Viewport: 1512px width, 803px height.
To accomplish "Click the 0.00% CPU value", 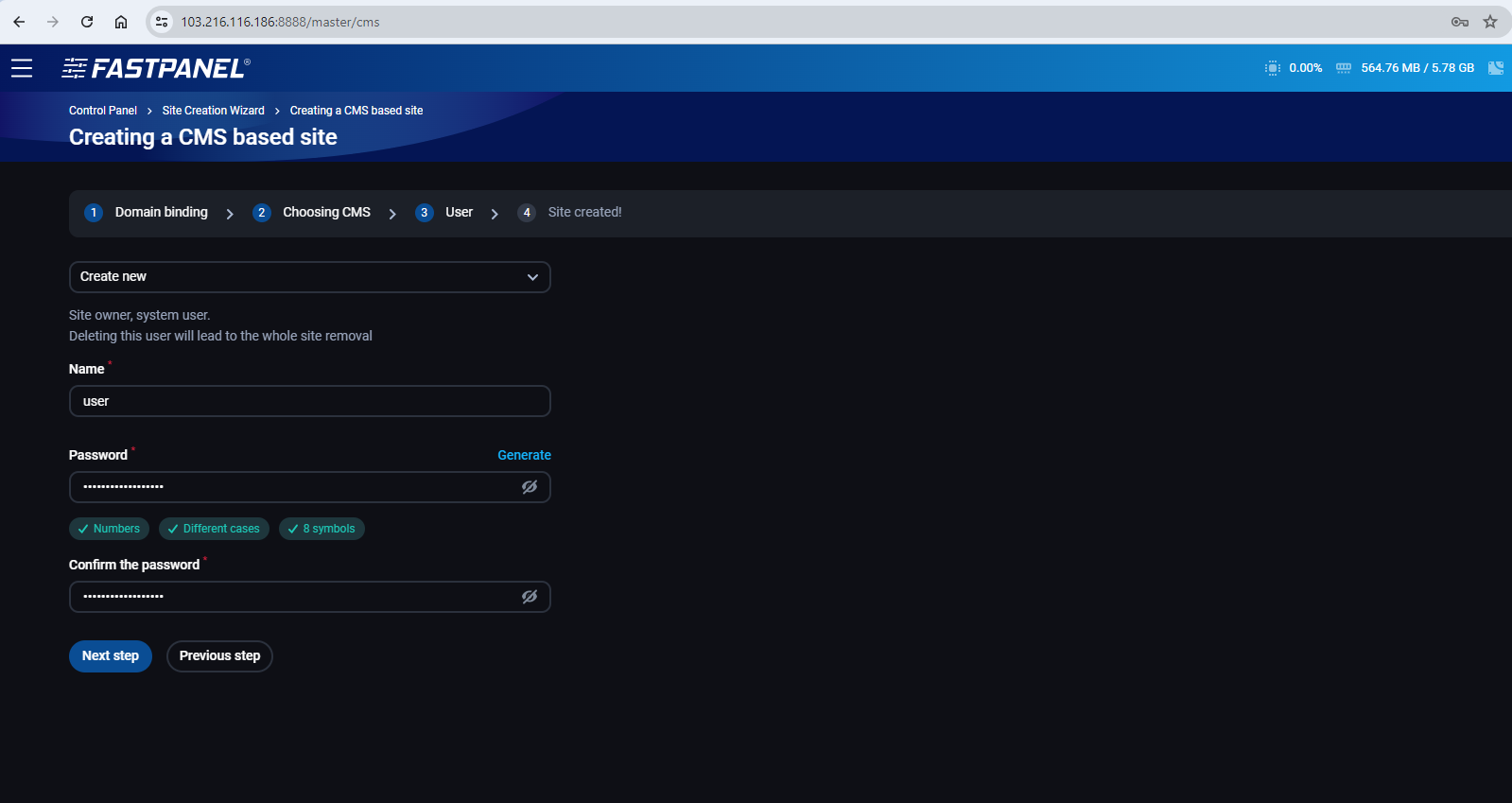I will click(1305, 68).
